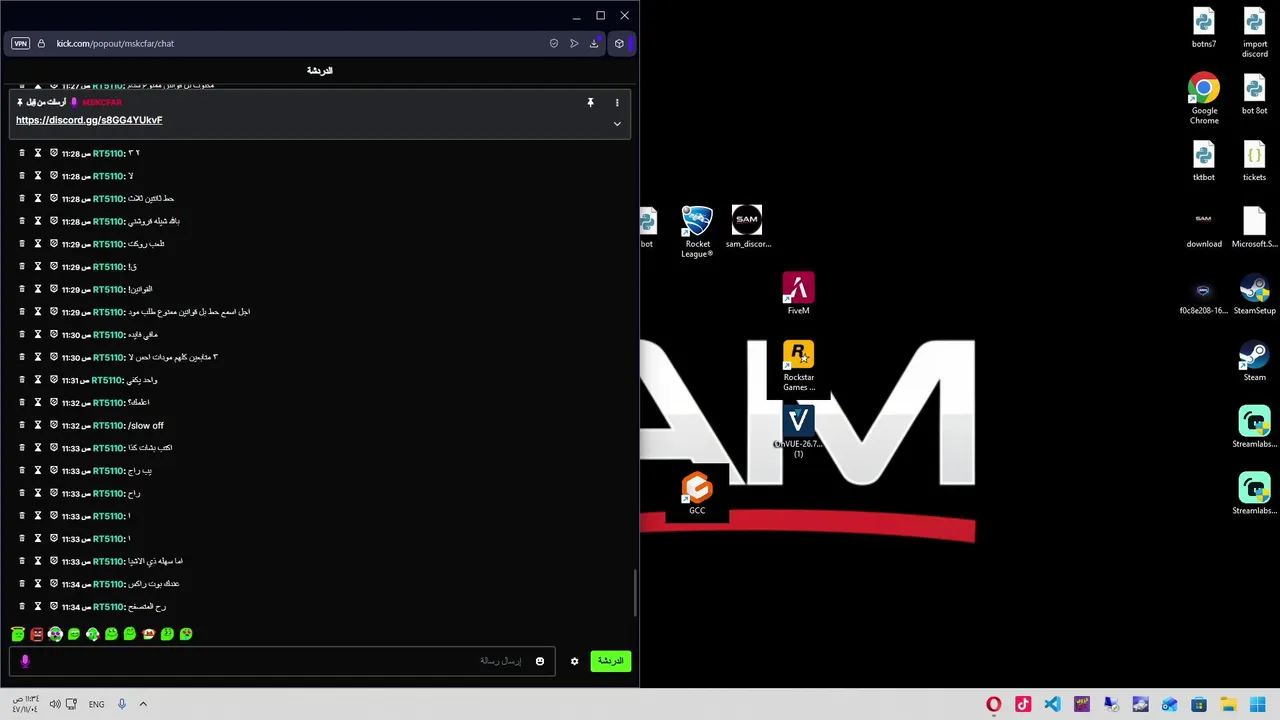Delete the 11:31 message
1280x720 pixels.
click(22, 380)
